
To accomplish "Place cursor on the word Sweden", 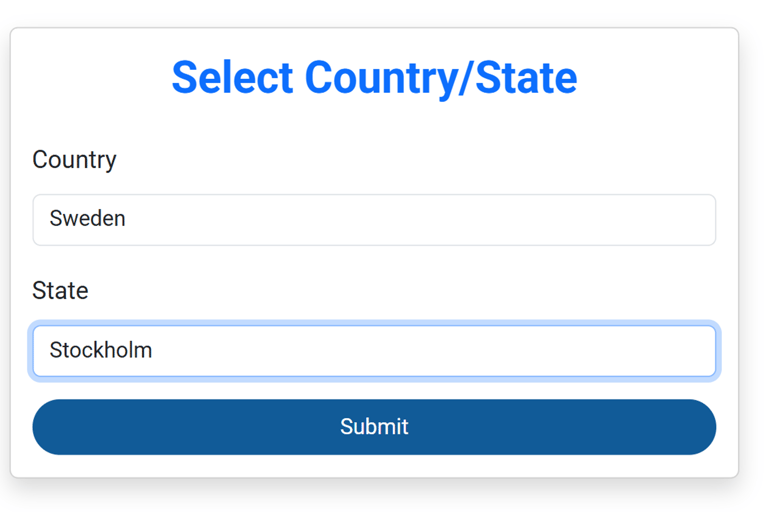I will pyautogui.click(x=88, y=219).
